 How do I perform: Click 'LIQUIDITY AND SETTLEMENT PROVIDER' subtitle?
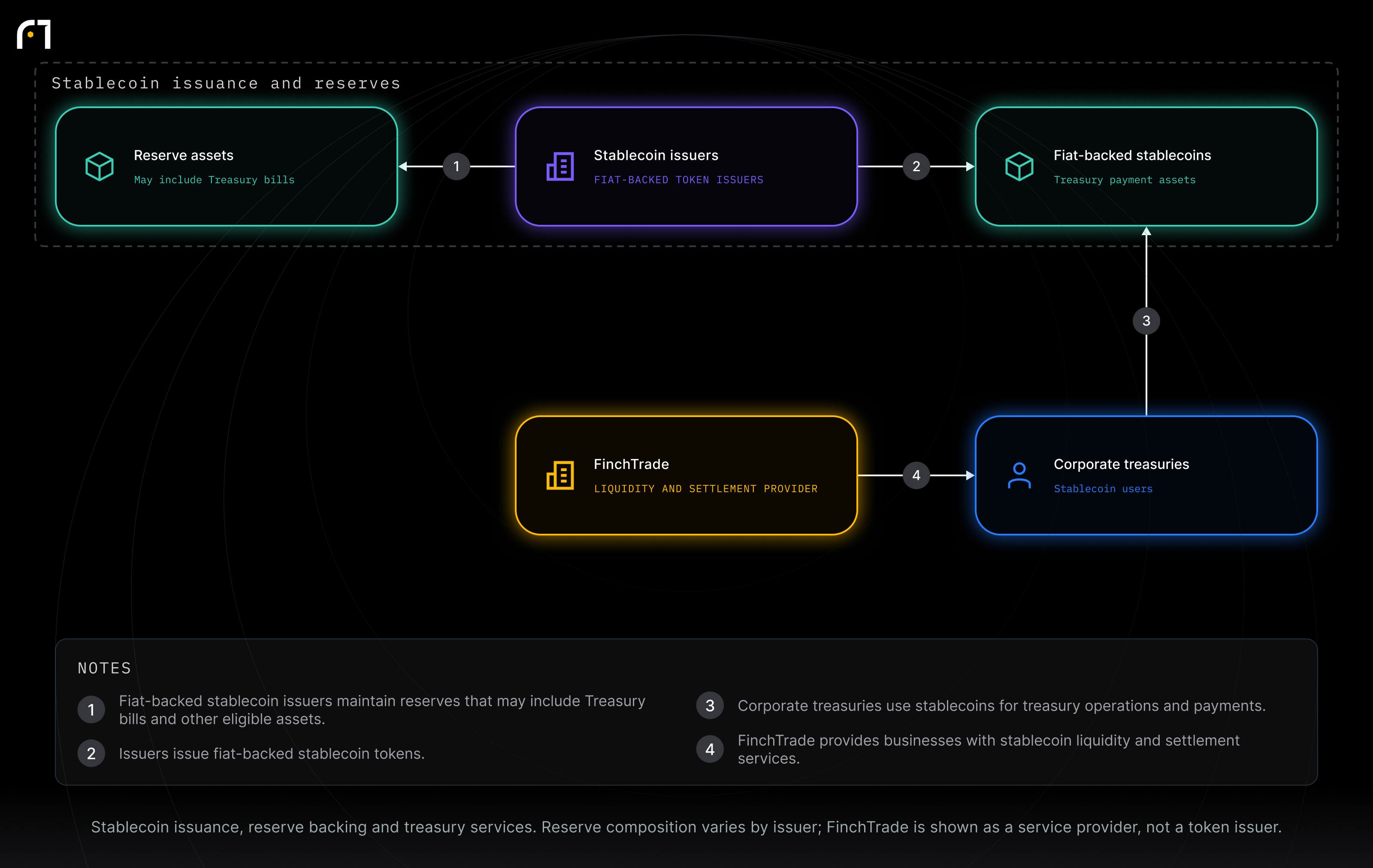706,489
